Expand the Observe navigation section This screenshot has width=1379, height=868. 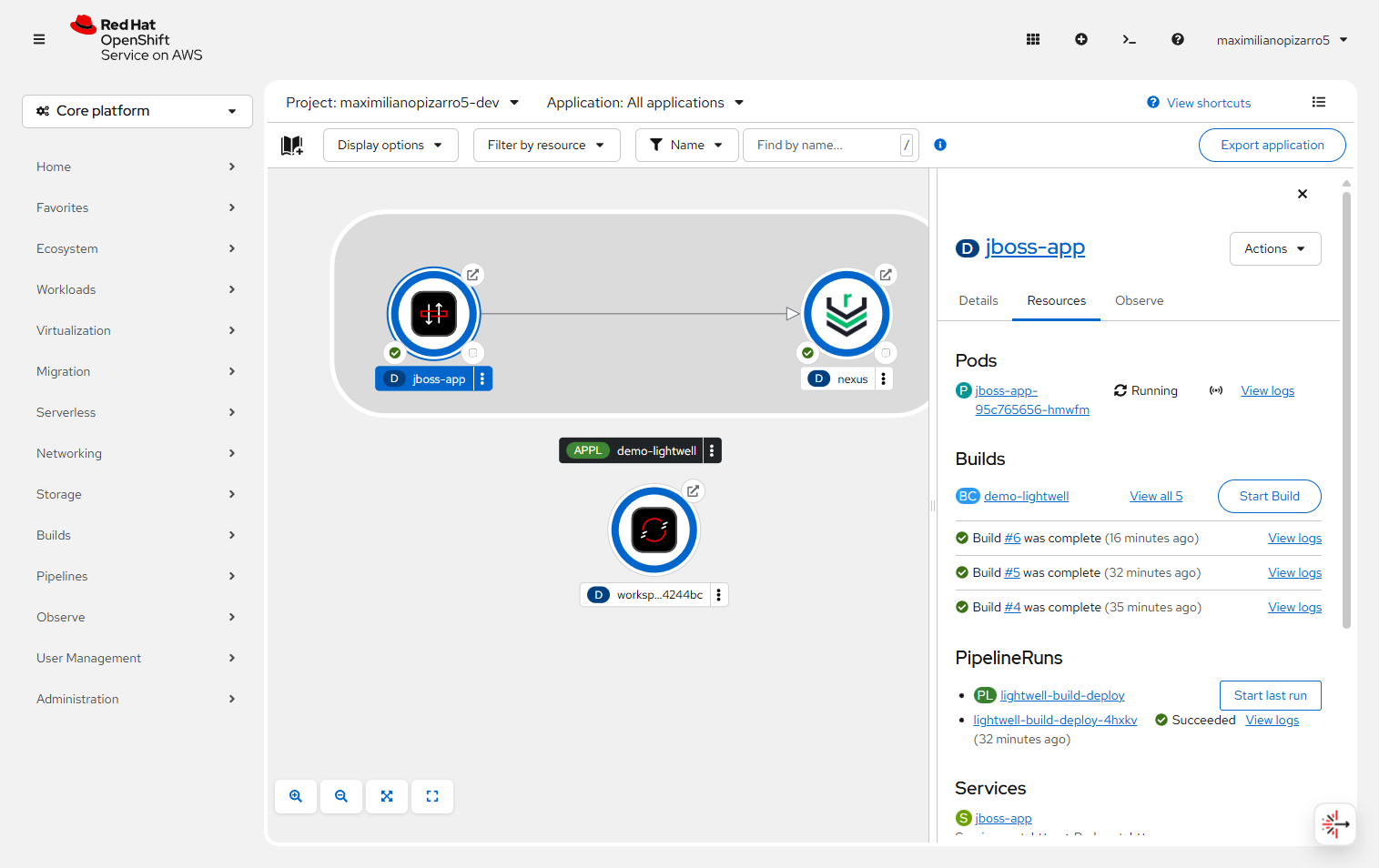coord(137,617)
